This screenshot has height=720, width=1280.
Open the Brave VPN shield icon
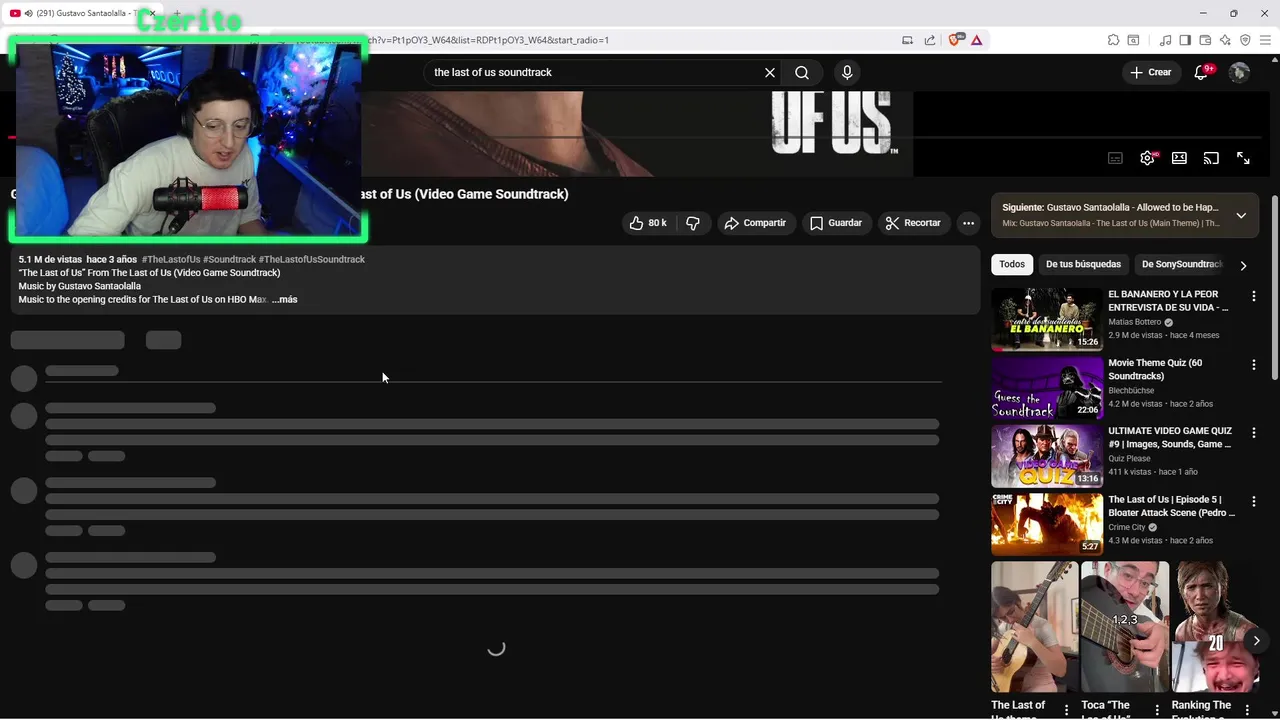1245,40
